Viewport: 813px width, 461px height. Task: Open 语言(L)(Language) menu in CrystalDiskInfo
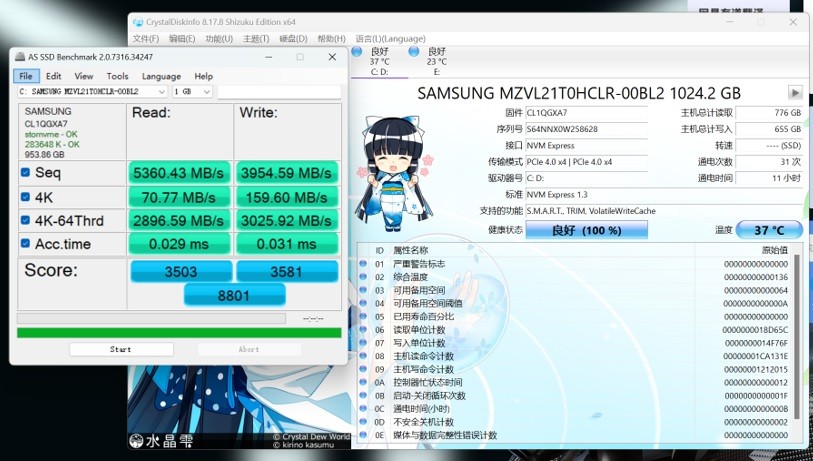pyautogui.click(x=390, y=39)
